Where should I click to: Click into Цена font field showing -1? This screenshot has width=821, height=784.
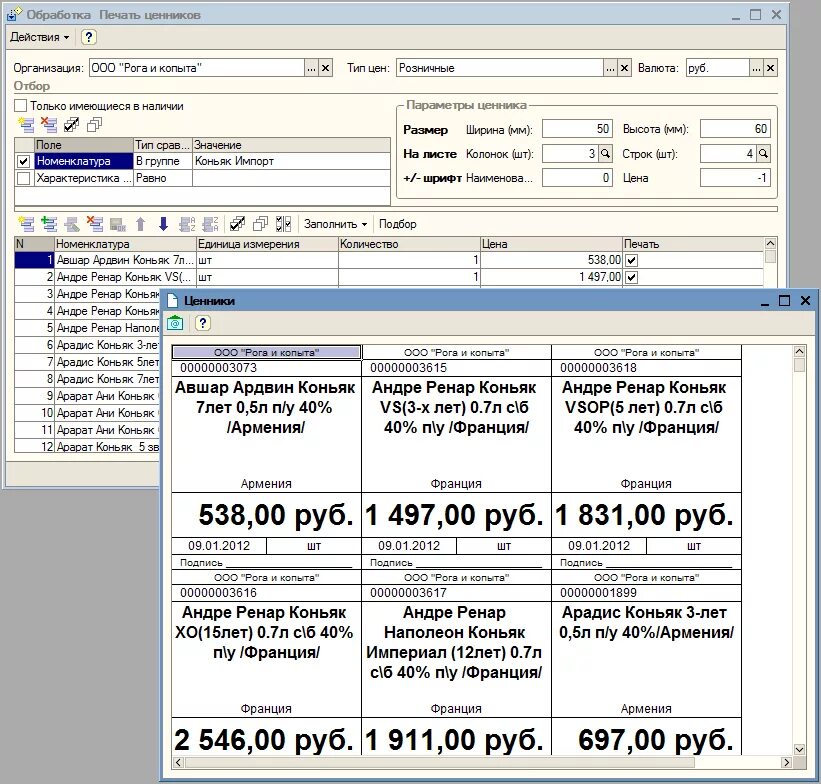[x=735, y=178]
